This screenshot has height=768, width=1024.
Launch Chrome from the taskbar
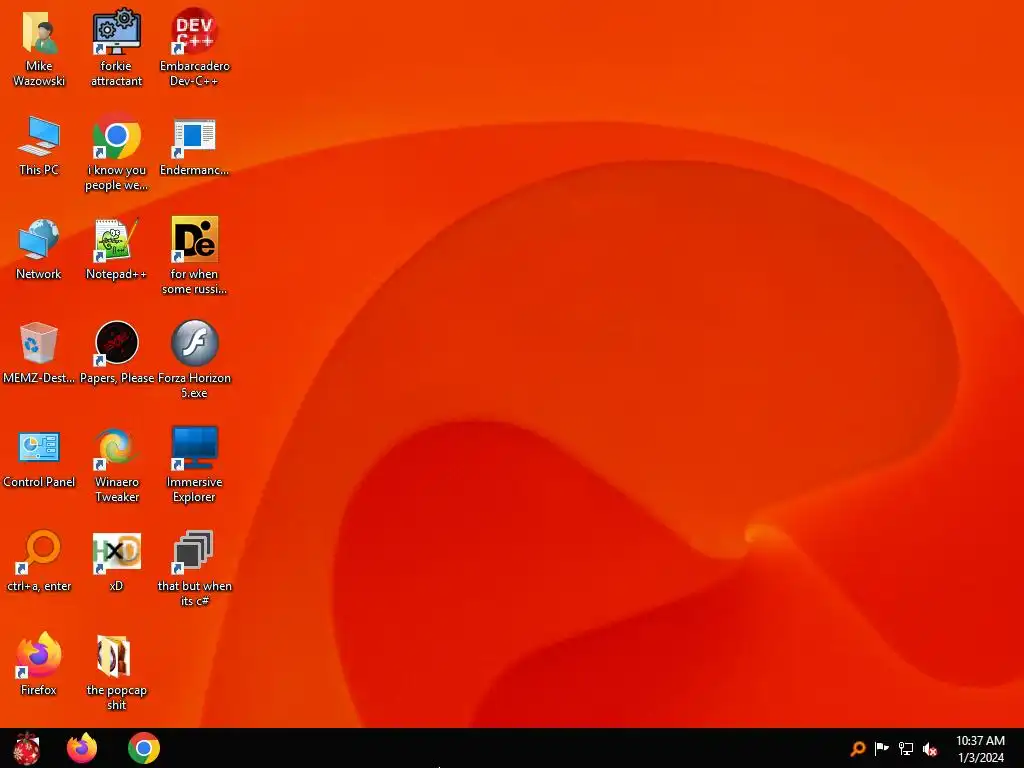click(144, 748)
